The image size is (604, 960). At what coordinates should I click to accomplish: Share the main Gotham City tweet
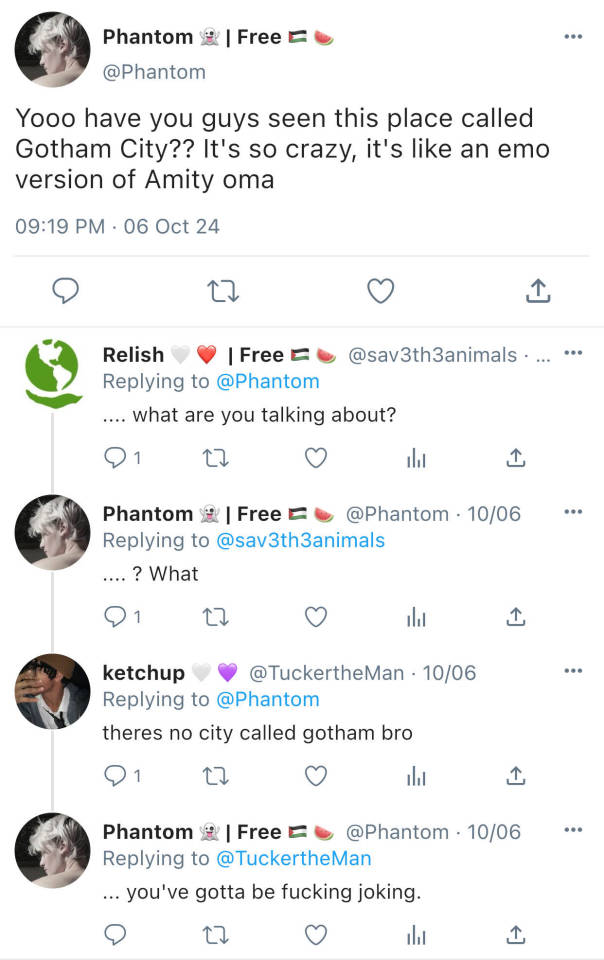pos(537,291)
